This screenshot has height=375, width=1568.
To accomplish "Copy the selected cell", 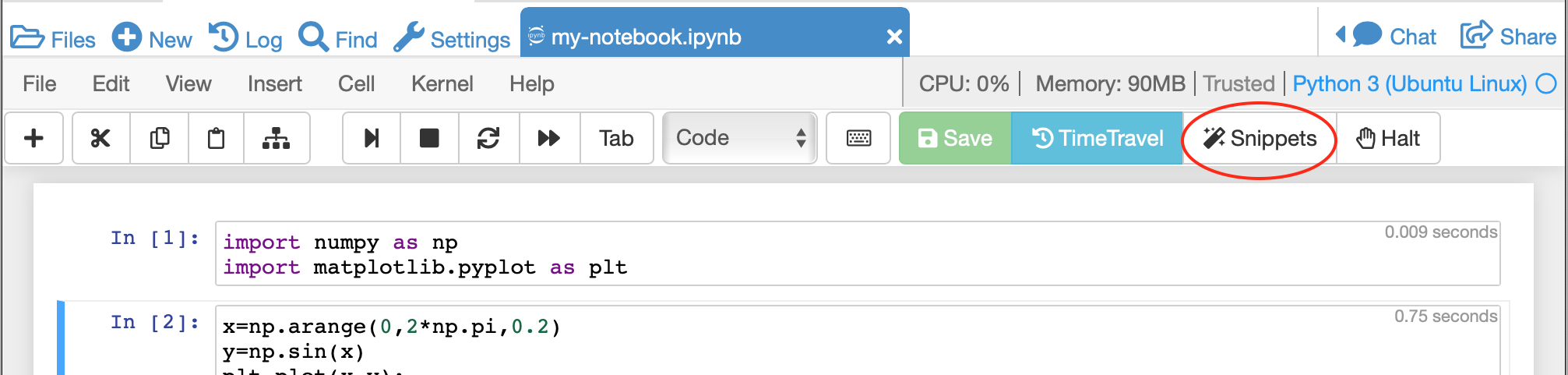I will point(160,139).
